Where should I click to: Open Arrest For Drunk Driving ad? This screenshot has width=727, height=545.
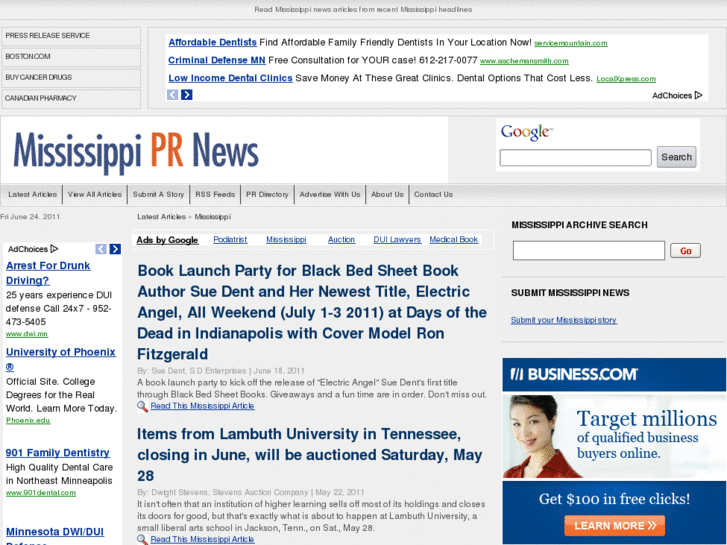(48, 273)
